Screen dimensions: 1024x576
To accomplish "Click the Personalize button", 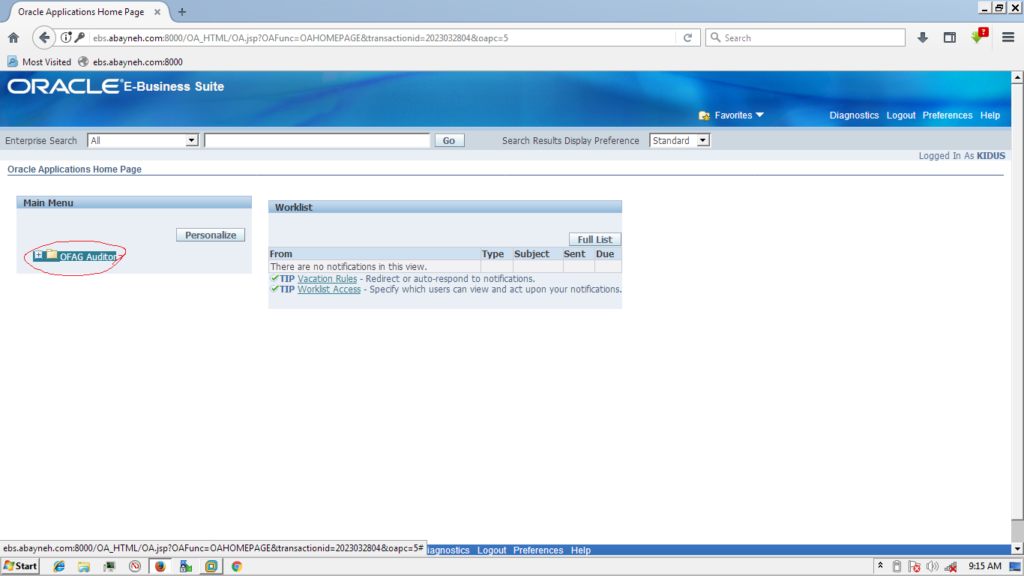I will [x=210, y=235].
